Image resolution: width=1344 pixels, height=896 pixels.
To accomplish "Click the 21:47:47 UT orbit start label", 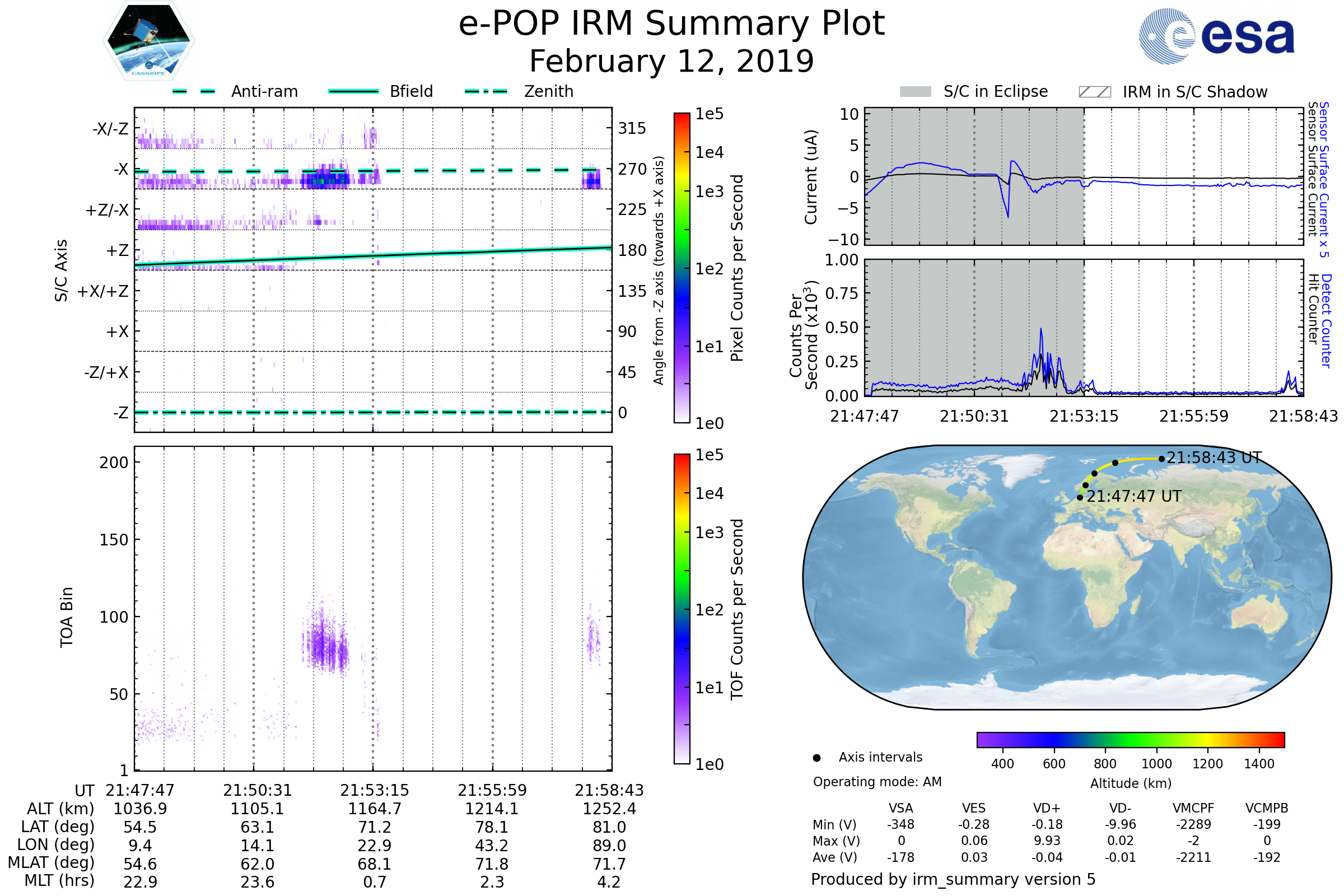I will (1133, 496).
